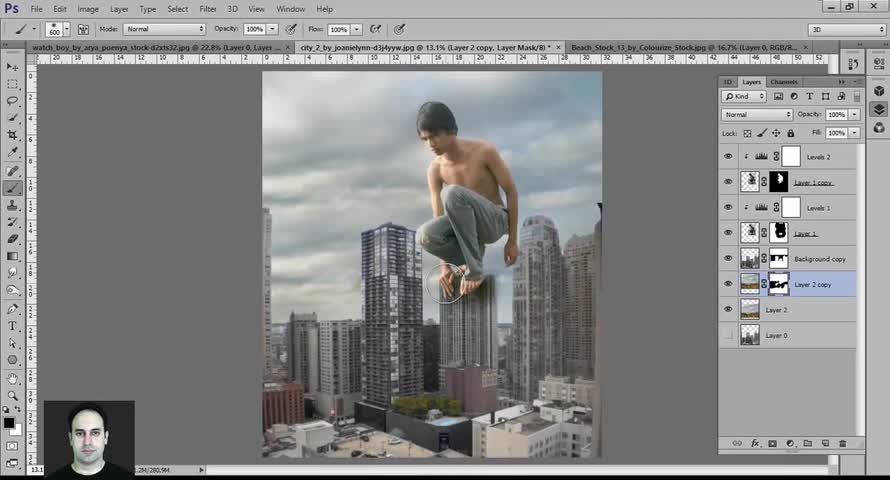Hide the Layer 1 layer
Screen dimensions: 890x480
coord(728,233)
